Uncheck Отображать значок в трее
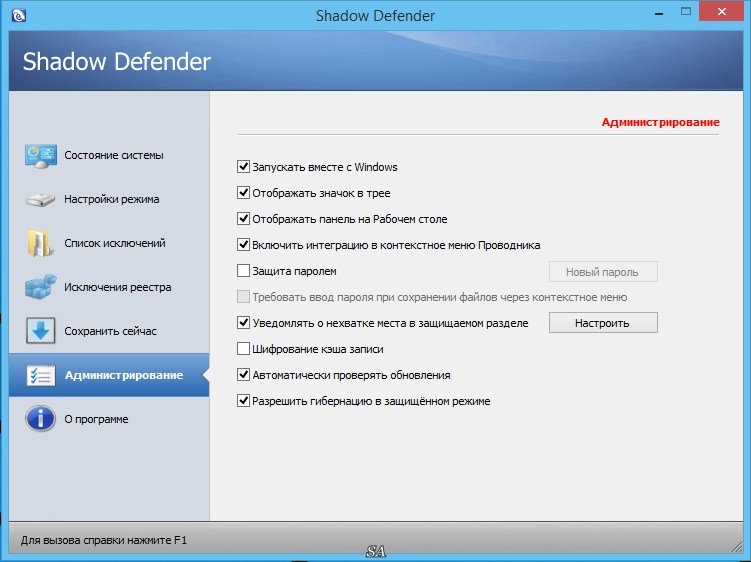751x562 pixels. point(243,193)
